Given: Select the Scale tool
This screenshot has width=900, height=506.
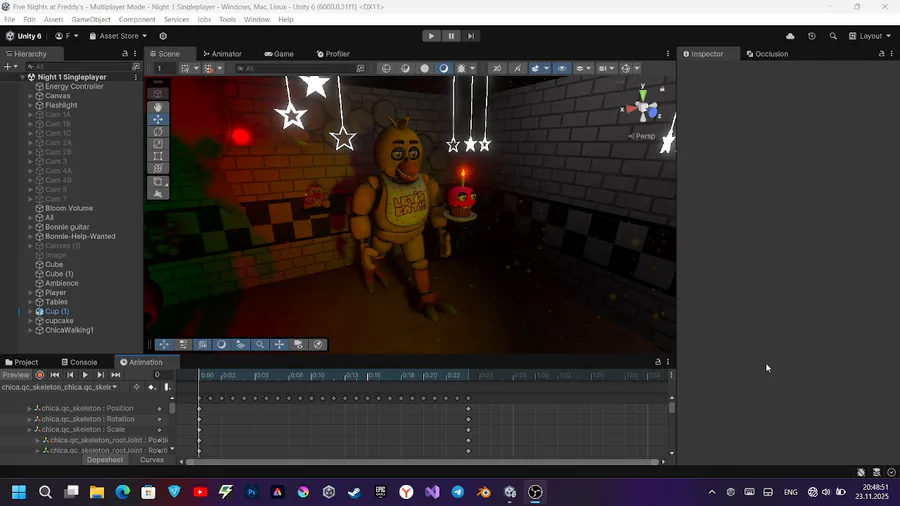Looking at the screenshot, I should pyautogui.click(x=158, y=144).
